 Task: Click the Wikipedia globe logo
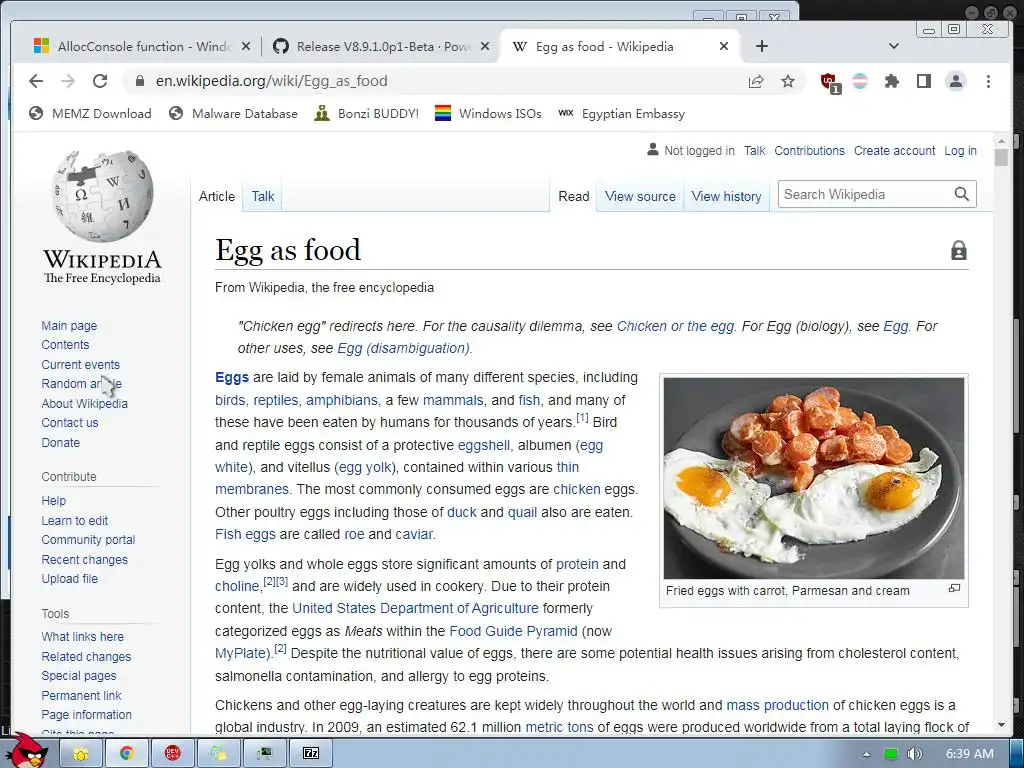(x=103, y=196)
